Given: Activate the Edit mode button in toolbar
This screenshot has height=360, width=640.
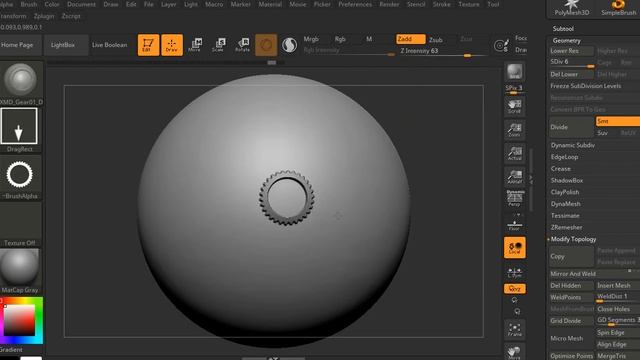Looking at the screenshot, I should pos(148,45).
